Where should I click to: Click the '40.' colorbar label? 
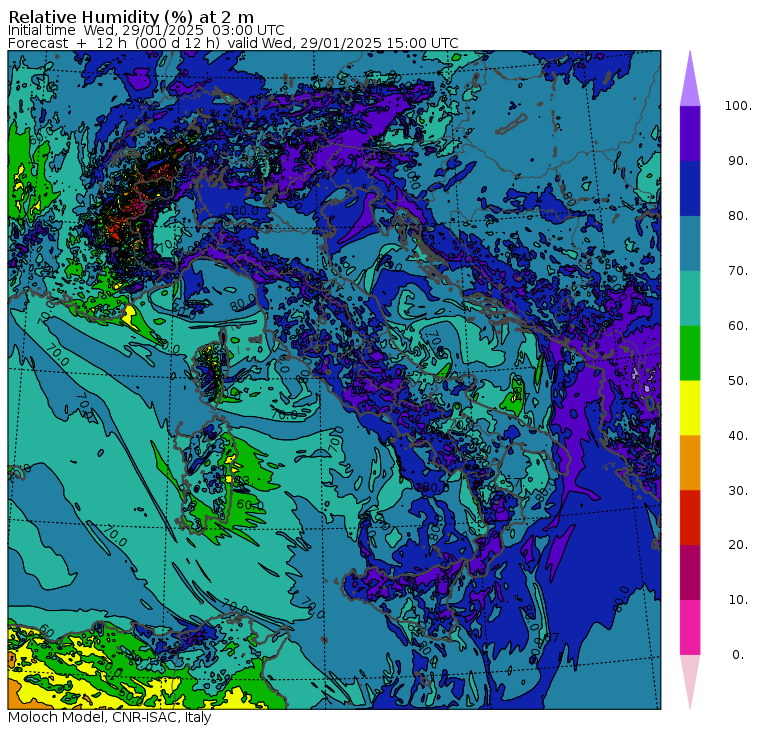tap(738, 436)
